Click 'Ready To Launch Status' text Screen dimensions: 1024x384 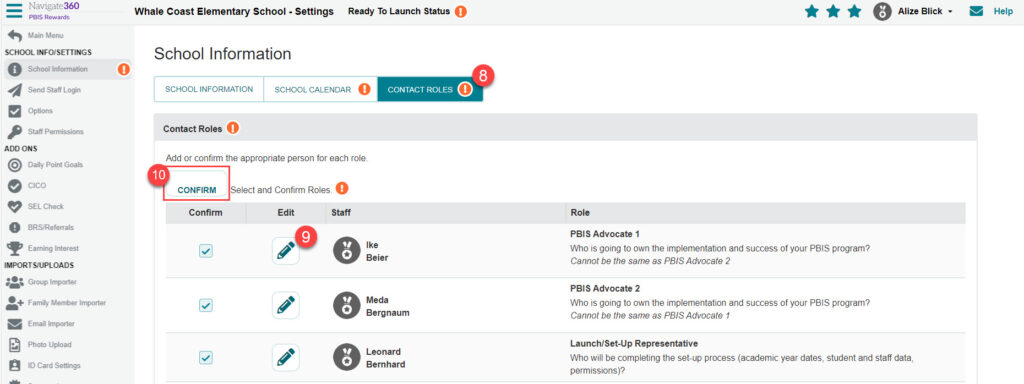[399, 12]
